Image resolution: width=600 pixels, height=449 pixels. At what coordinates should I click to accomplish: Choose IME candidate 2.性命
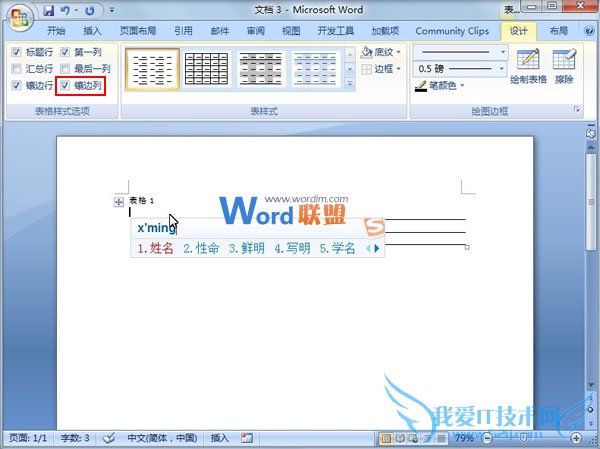click(x=201, y=248)
